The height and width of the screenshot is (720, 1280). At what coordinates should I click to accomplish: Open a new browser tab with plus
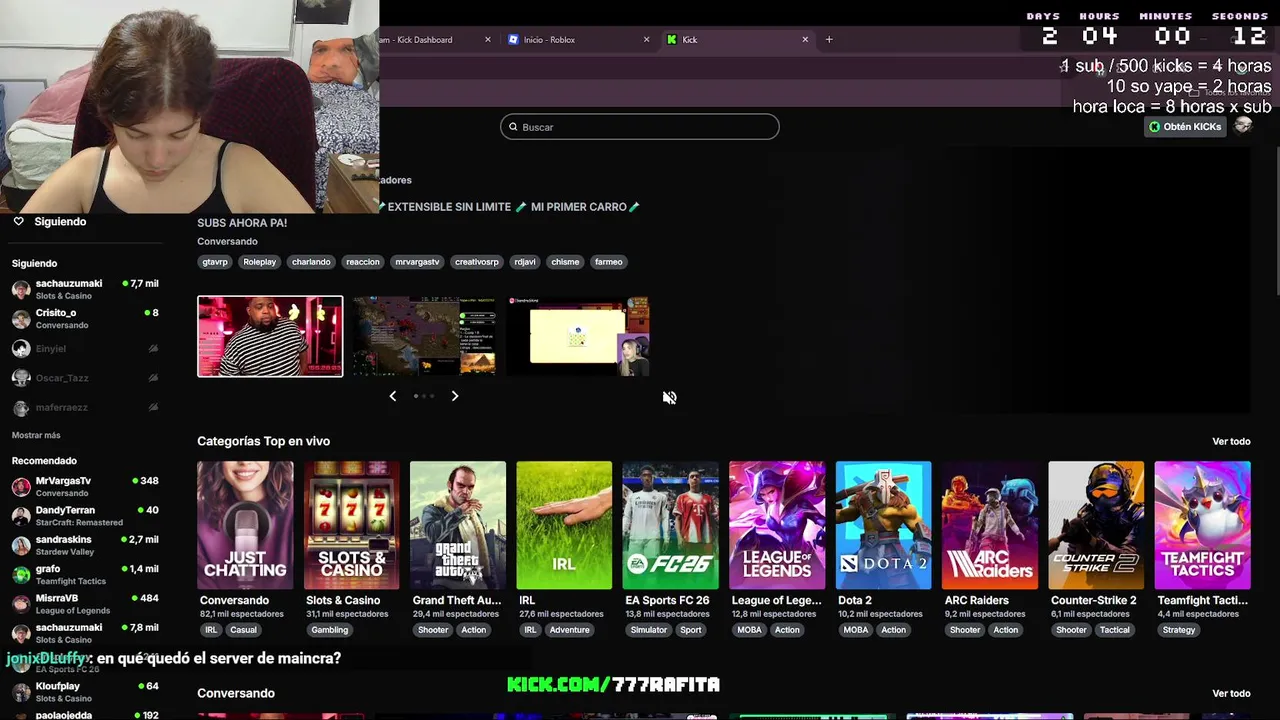pyautogui.click(x=829, y=40)
